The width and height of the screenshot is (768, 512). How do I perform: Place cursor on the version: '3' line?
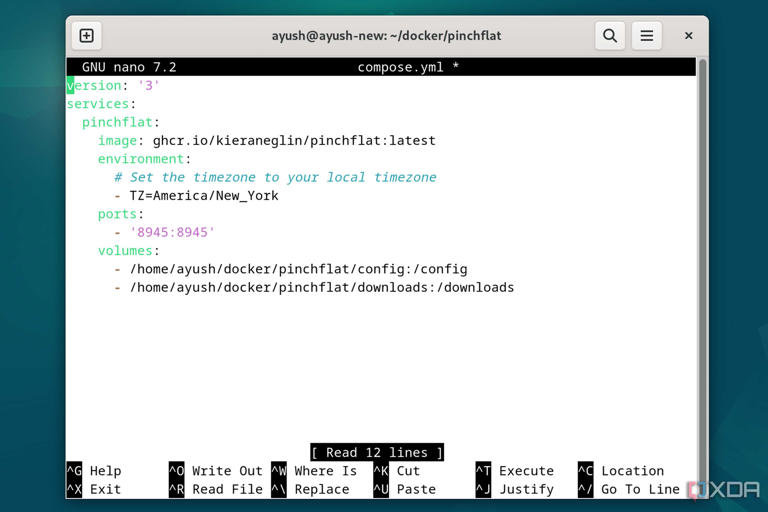[113, 86]
